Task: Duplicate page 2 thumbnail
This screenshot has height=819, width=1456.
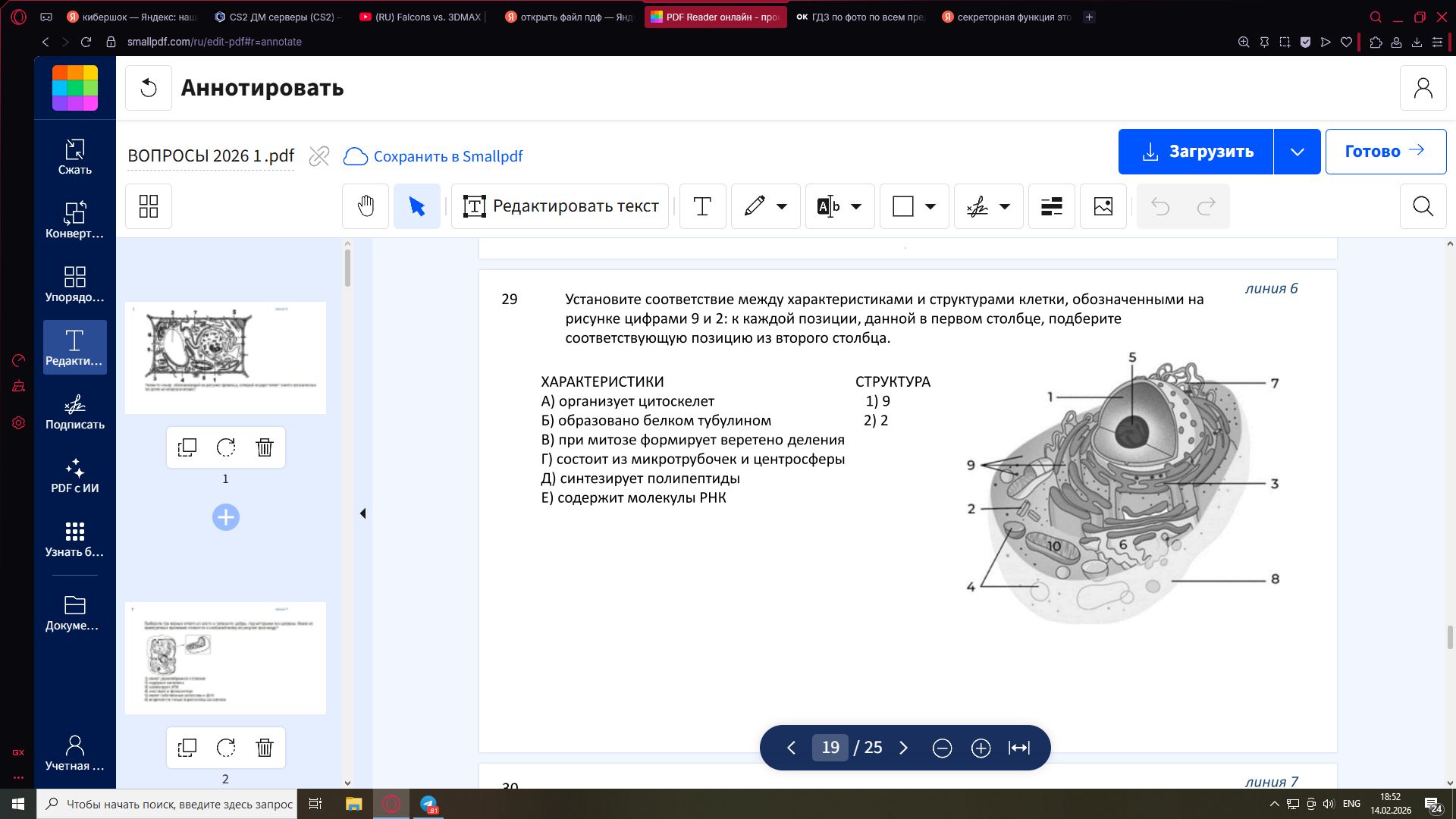Action: 187,748
